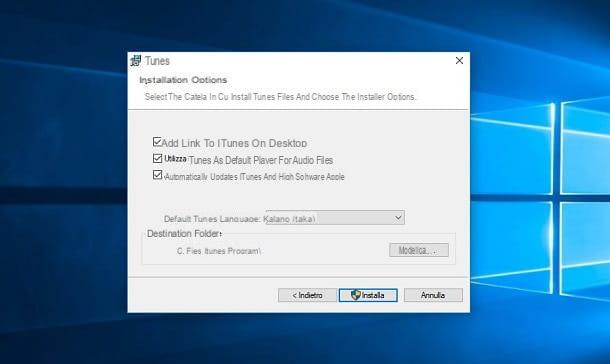Click the Destination Folder group label

(x=184, y=234)
